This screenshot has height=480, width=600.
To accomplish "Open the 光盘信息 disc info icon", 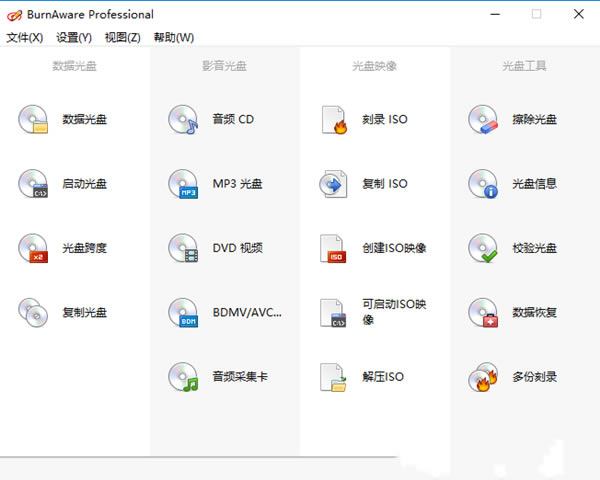I will 483,184.
